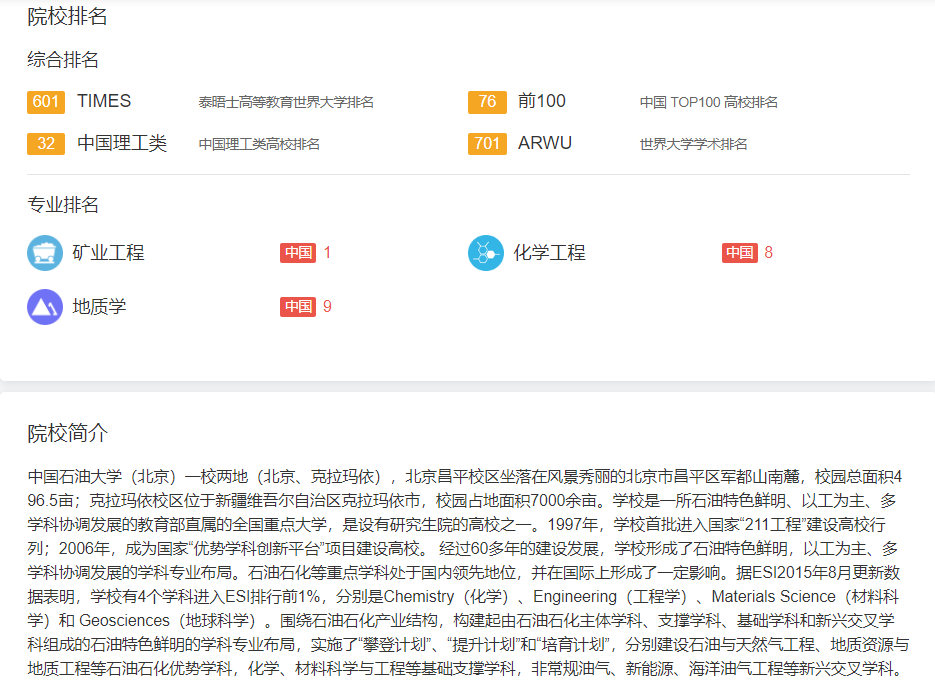This screenshot has height=681, width=935.
Task: Click the 专业排名 subheading
Action: [x=63, y=205]
